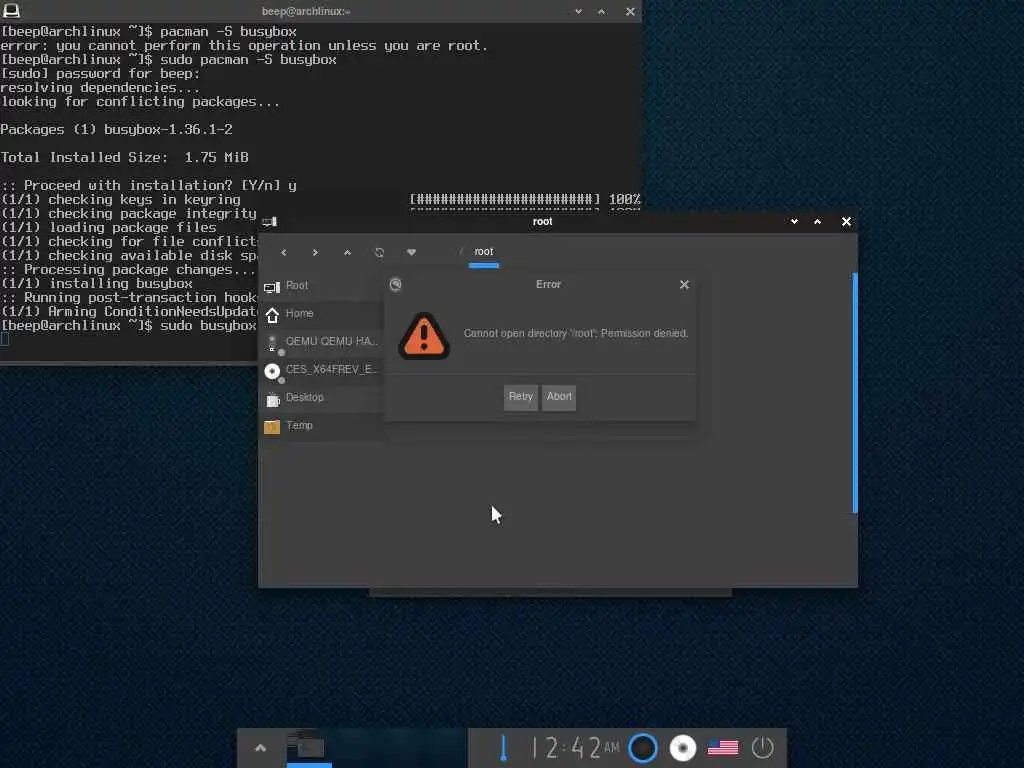The width and height of the screenshot is (1024, 768).
Task: Click the file manager vertical scrollbar
Action: [x=855, y=392]
